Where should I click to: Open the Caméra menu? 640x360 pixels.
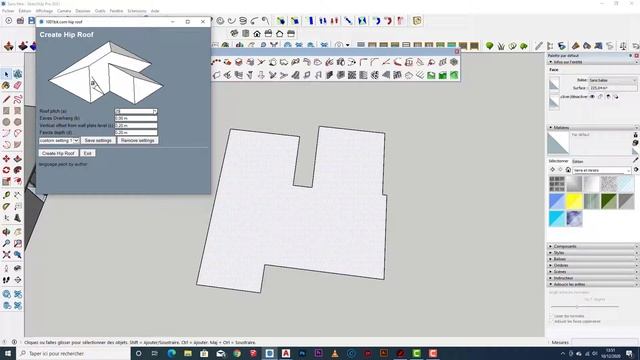coord(64,11)
